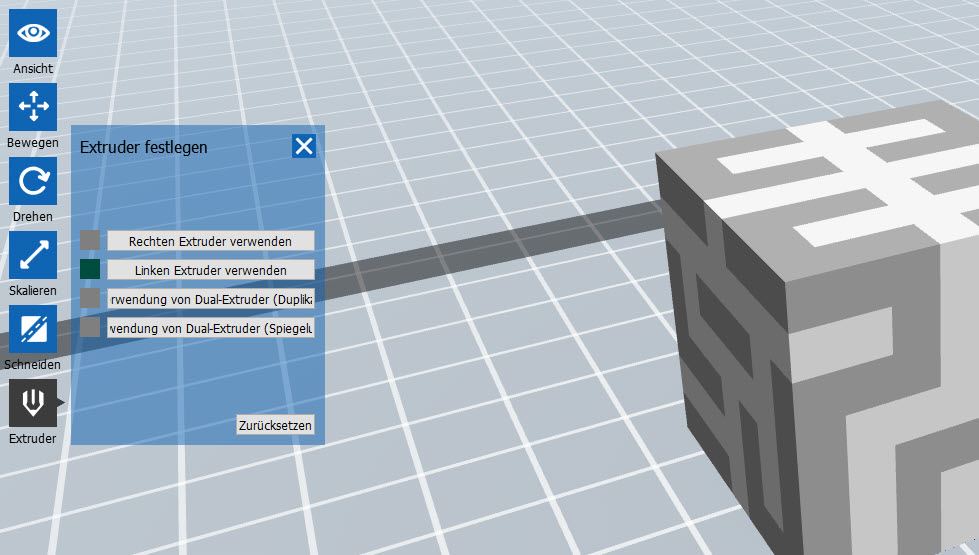Viewport: 979px width, 555px height.
Task: Select the Skalieren scale tool
Action: click(33, 255)
